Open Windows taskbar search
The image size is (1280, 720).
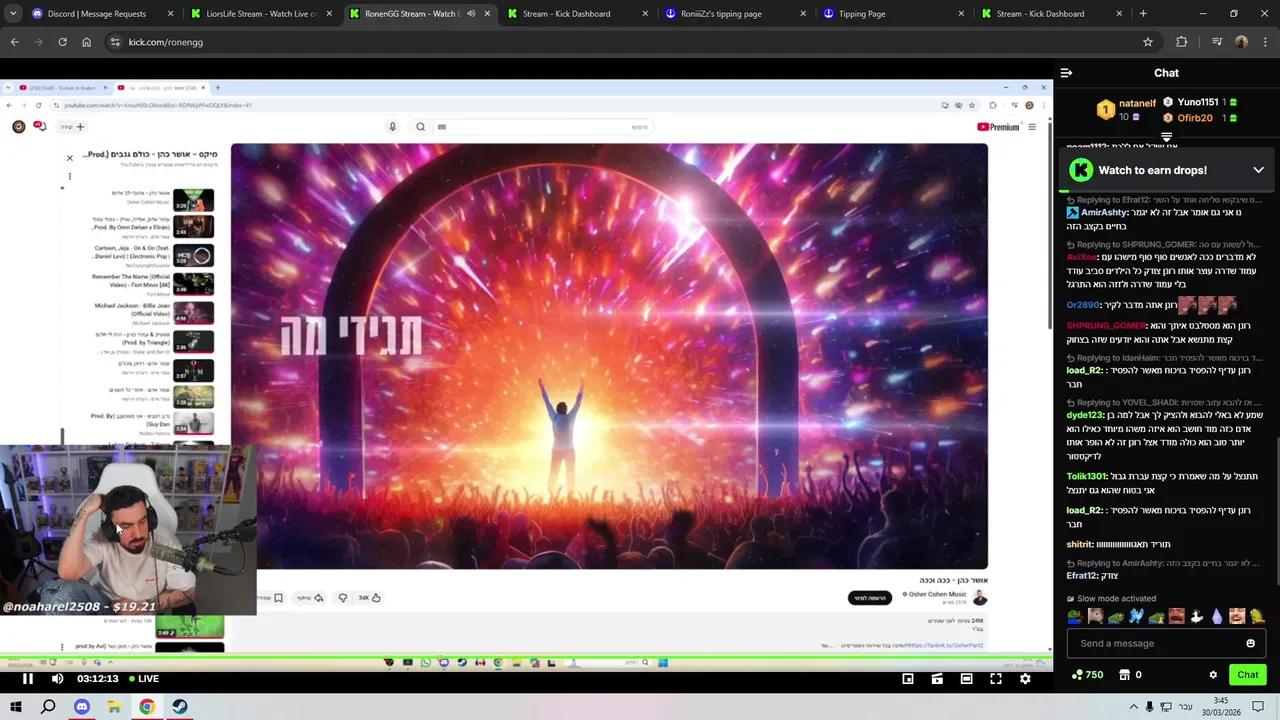48,707
